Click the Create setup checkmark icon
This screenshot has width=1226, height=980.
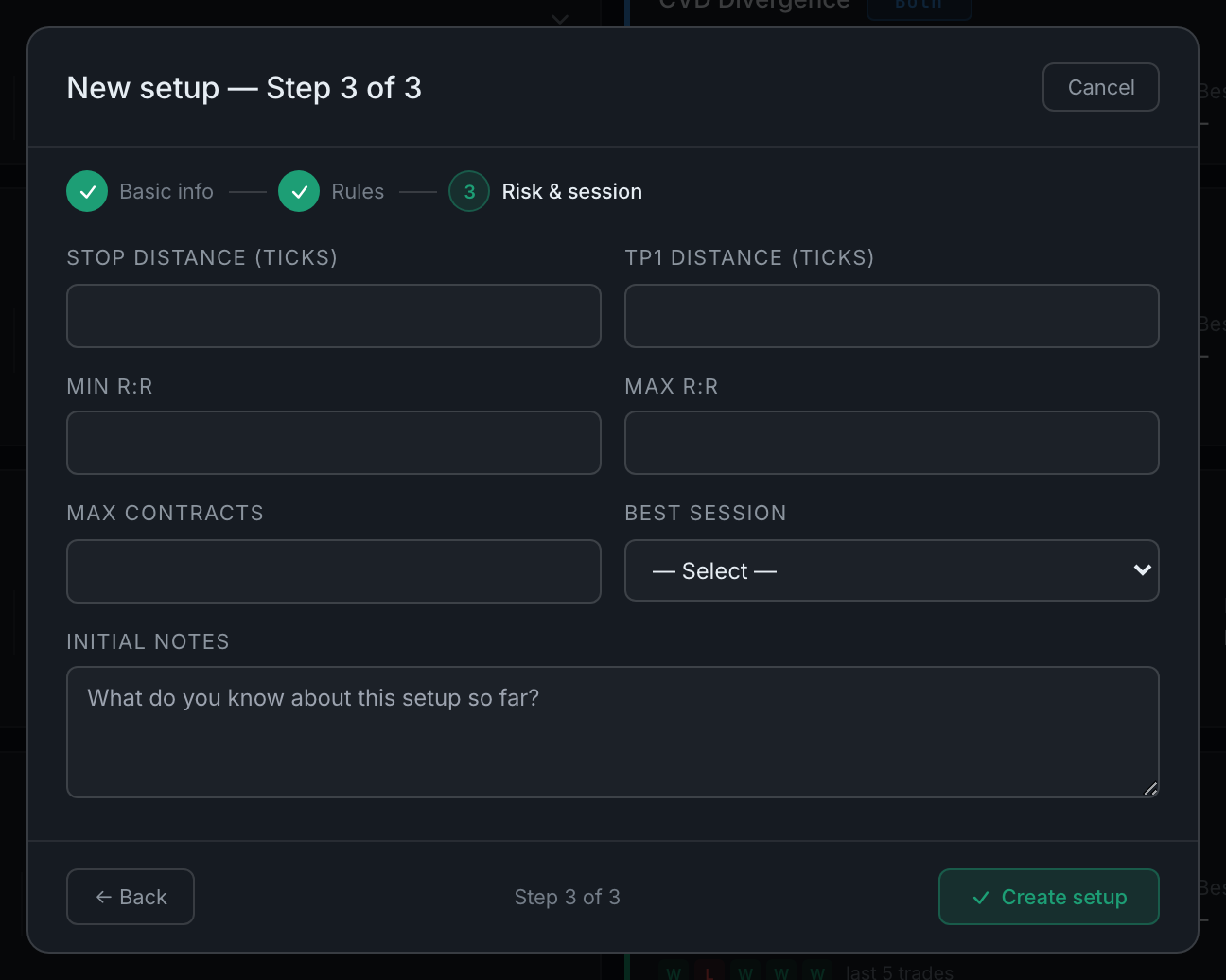tap(981, 898)
